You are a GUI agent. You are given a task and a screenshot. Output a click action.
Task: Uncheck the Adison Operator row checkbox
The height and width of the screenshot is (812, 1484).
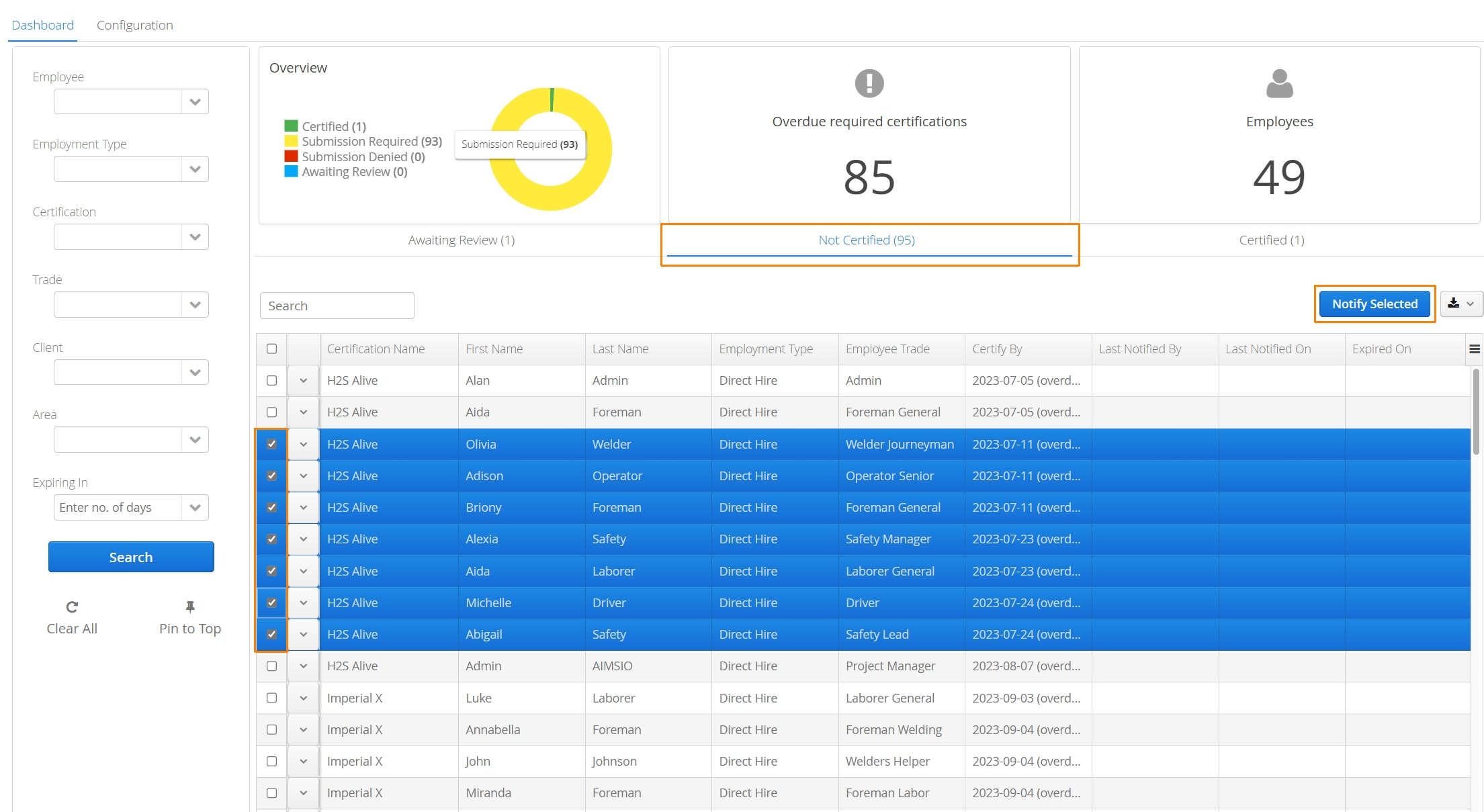click(271, 476)
